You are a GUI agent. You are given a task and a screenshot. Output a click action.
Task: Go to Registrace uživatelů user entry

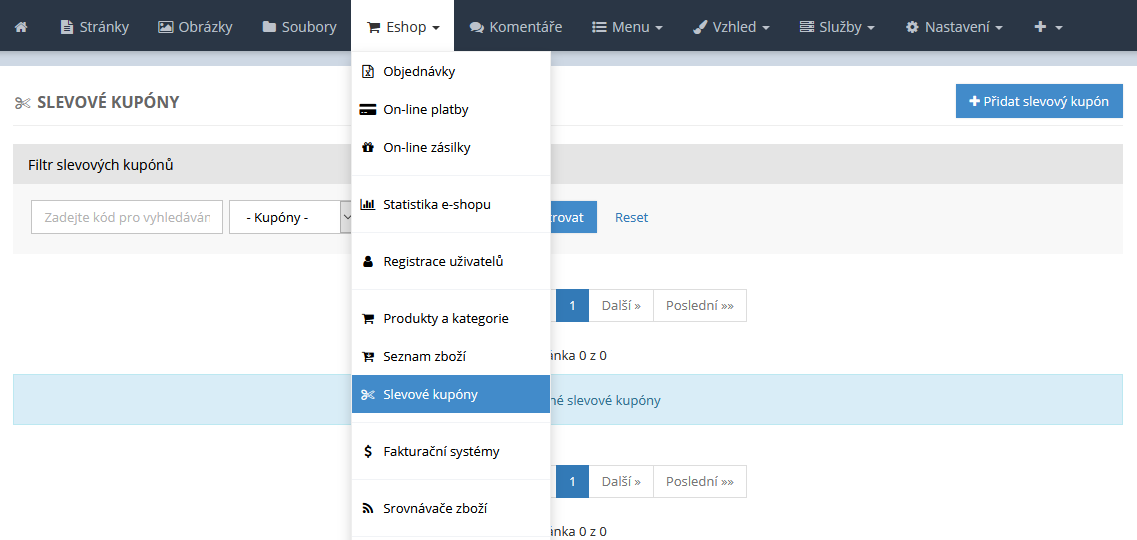click(442, 262)
